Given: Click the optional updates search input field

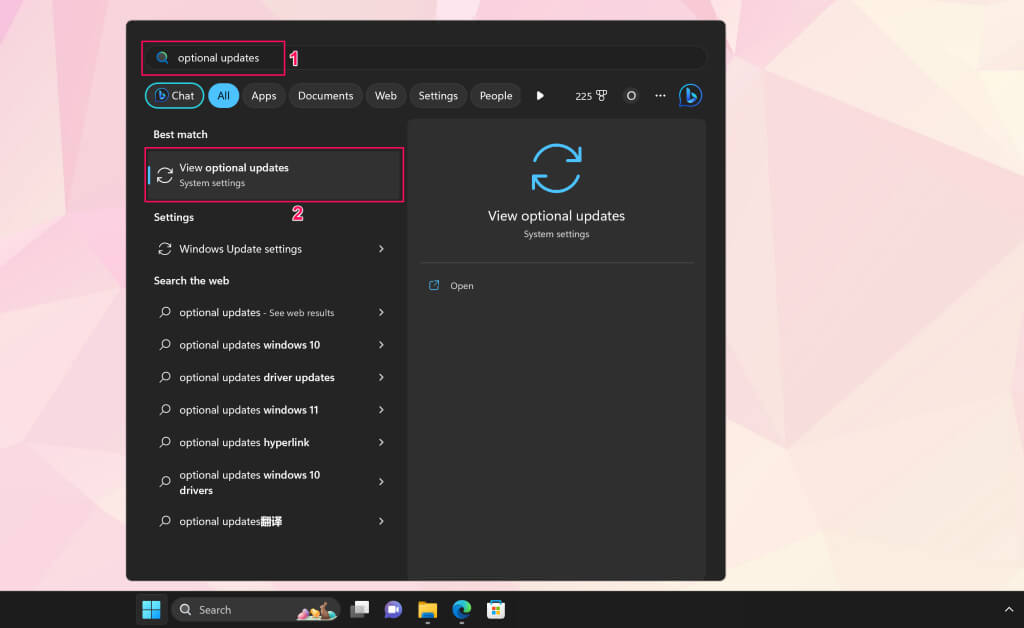Looking at the screenshot, I should click(x=424, y=58).
